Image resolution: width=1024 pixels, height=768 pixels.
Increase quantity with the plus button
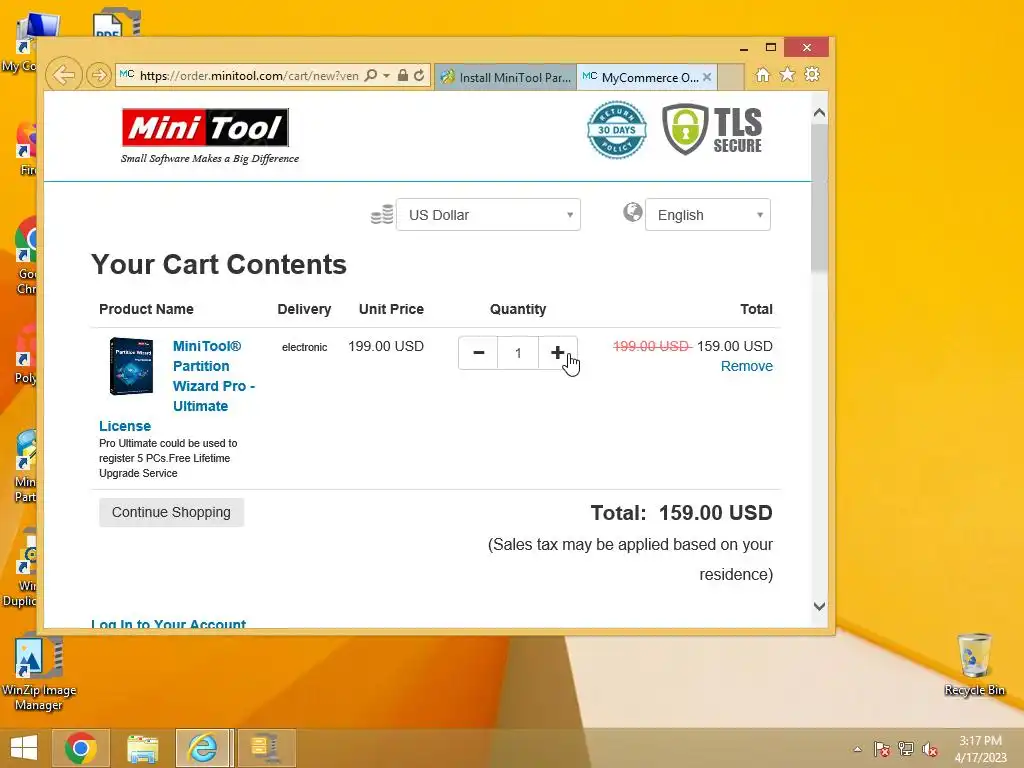(x=557, y=353)
